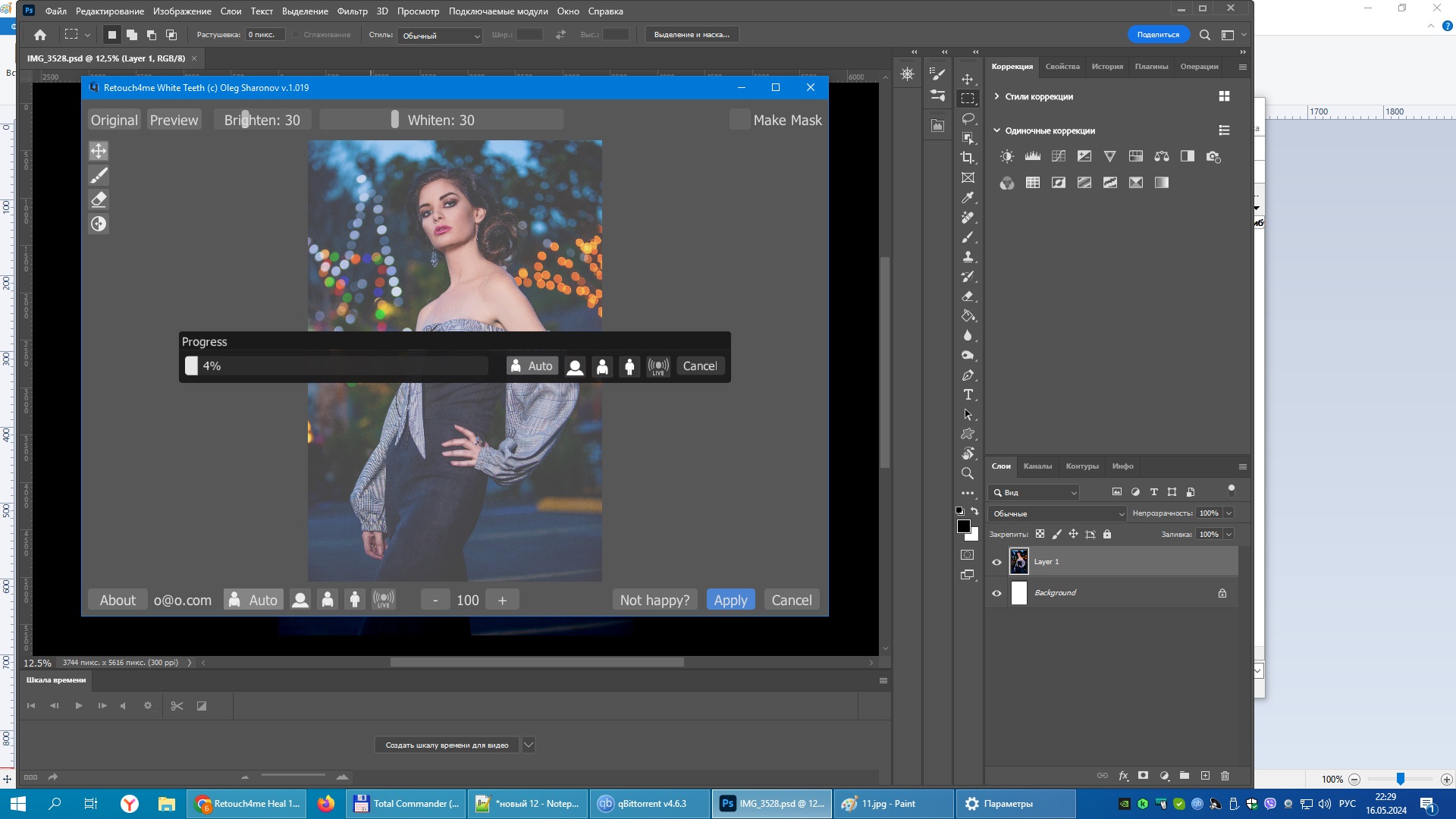Click the move tool in plugin sidebar

pyautogui.click(x=99, y=151)
